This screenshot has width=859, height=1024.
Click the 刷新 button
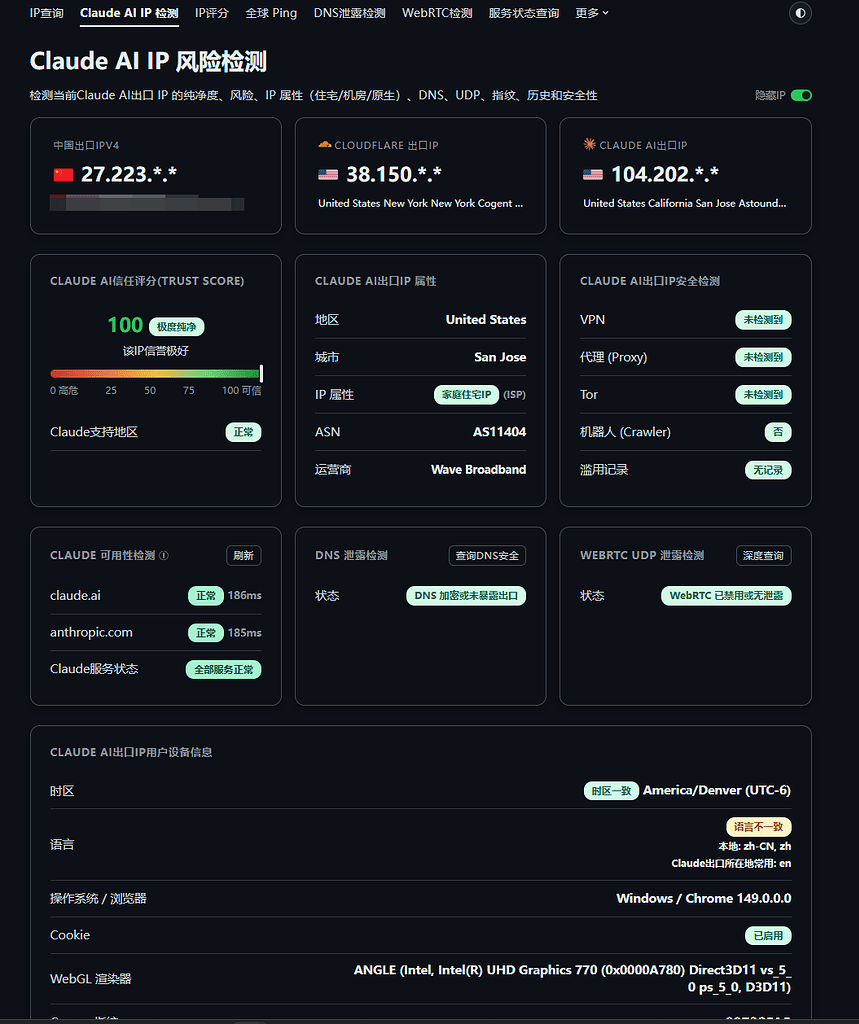tap(244, 556)
